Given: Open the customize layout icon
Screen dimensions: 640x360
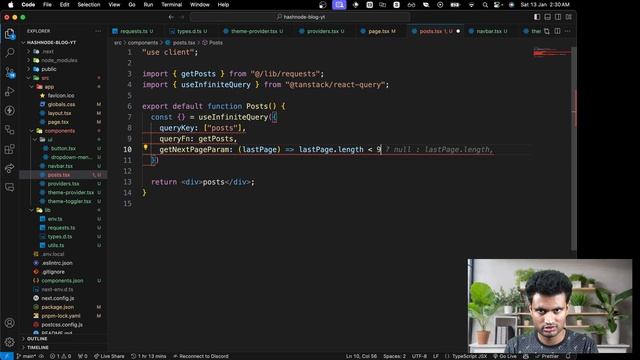Looking at the screenshot, I should coord(569,17).
